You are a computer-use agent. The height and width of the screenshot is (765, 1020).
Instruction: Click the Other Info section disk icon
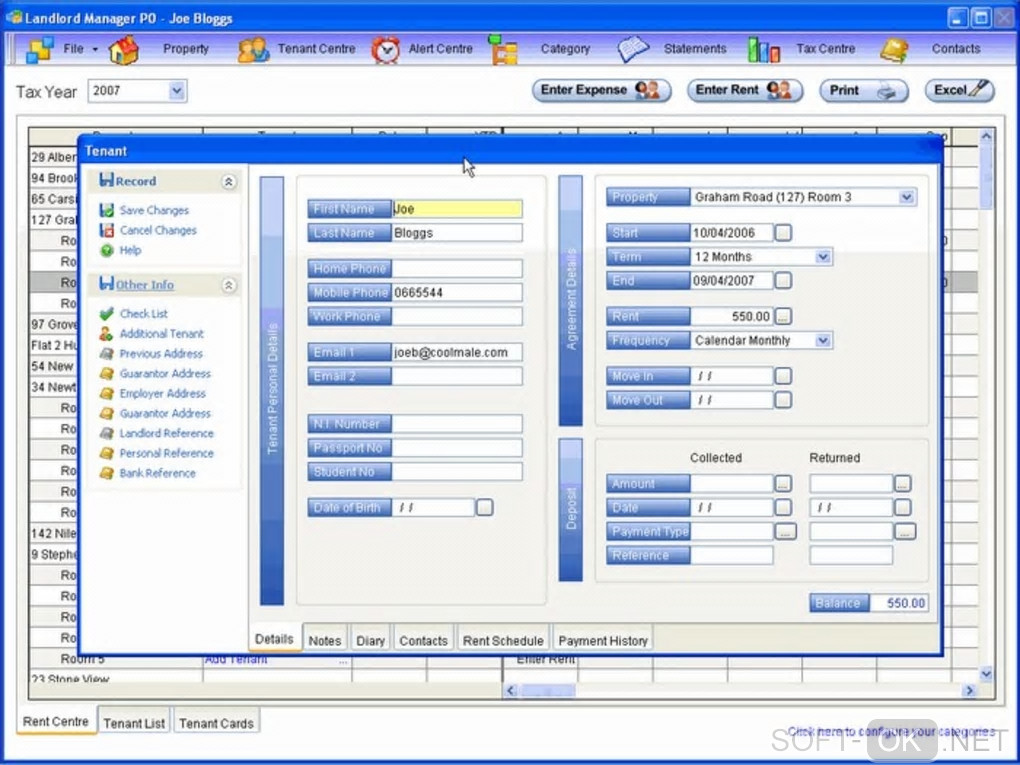[x=107, y=283]
